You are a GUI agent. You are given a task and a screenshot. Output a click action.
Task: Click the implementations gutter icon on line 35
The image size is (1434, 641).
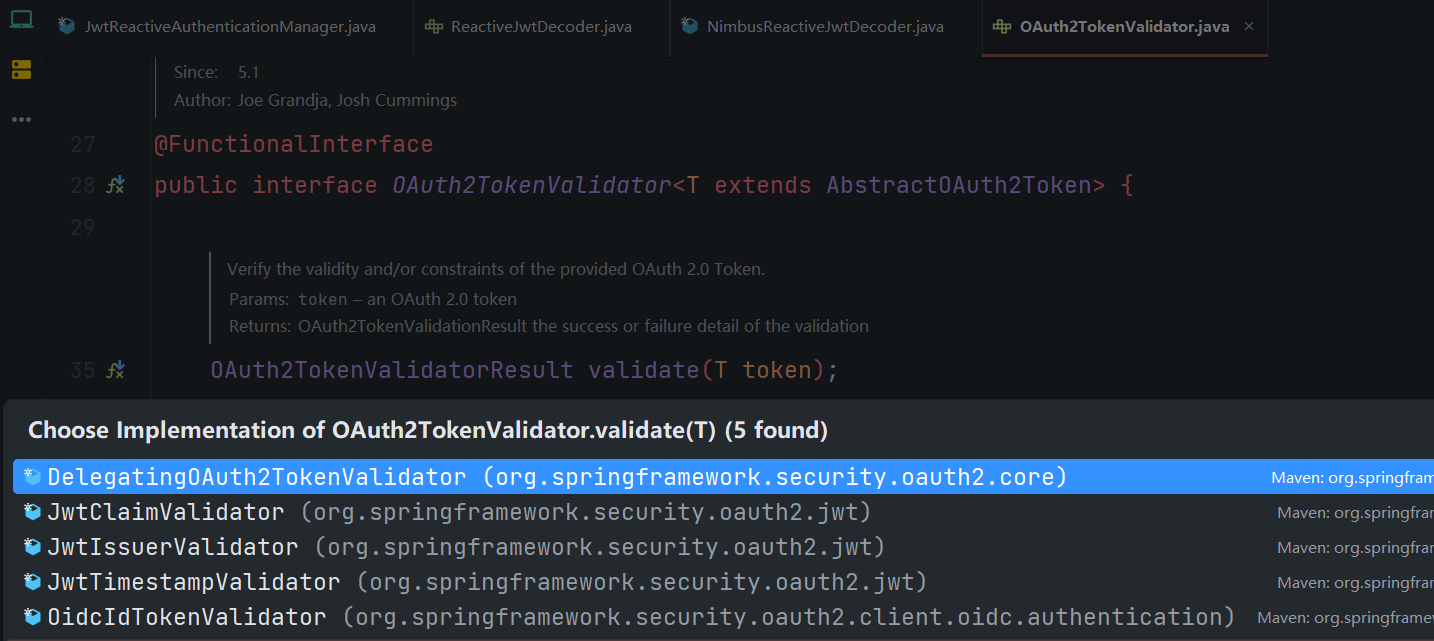(116, 370)
